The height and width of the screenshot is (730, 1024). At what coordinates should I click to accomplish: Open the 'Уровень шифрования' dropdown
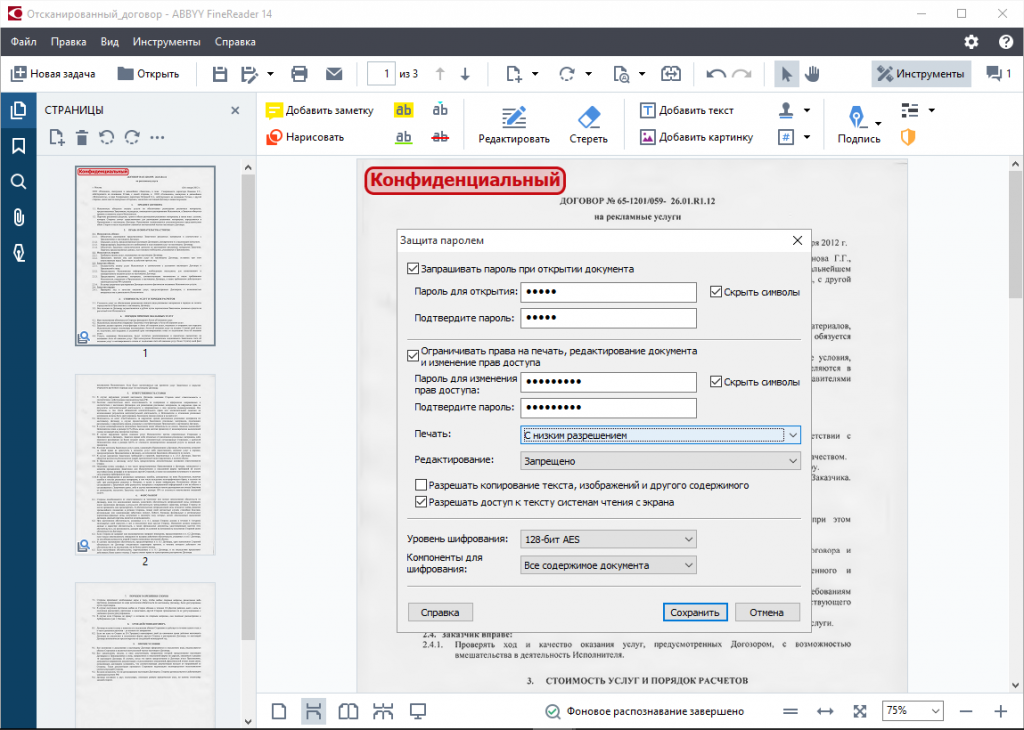click(x=608, y=539)
